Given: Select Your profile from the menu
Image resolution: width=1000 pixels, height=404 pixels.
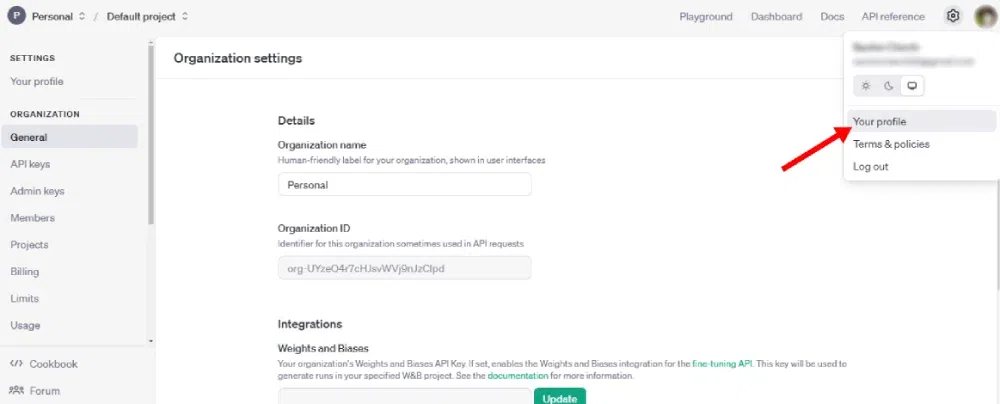Looking at the screenshot, I should tap(880, 121).
